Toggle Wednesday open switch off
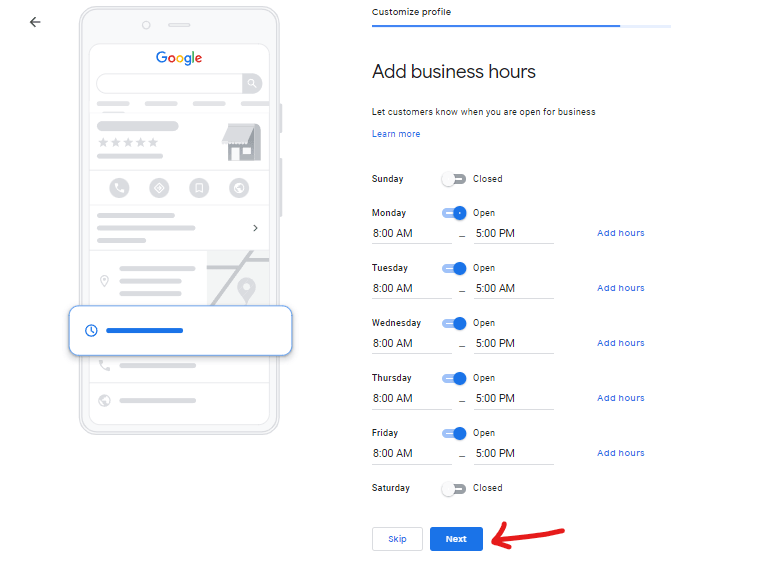This screenshot has height=578, width=772. tap(454, 323)
